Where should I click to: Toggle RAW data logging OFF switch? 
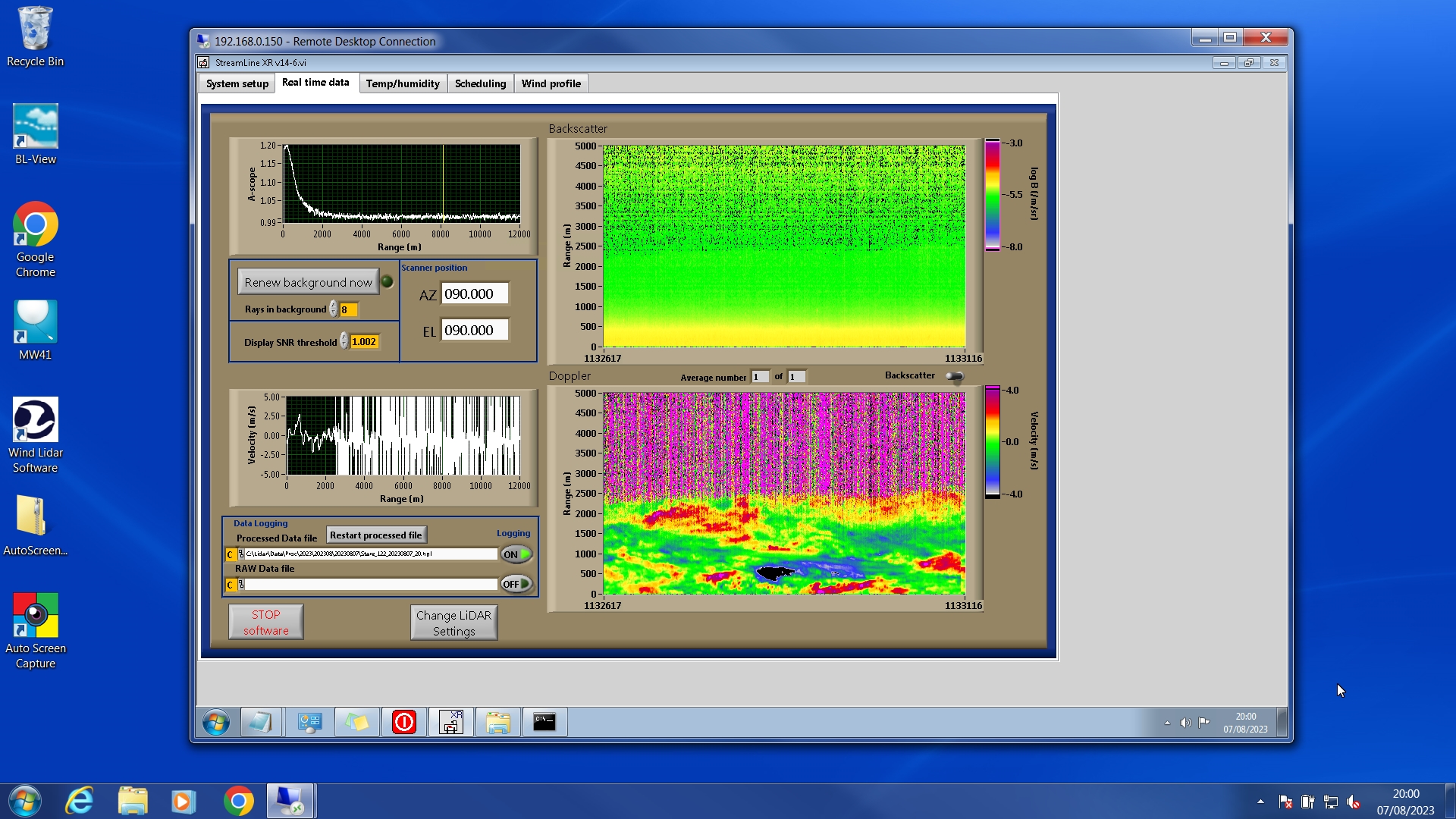click(x=516, y=584)
